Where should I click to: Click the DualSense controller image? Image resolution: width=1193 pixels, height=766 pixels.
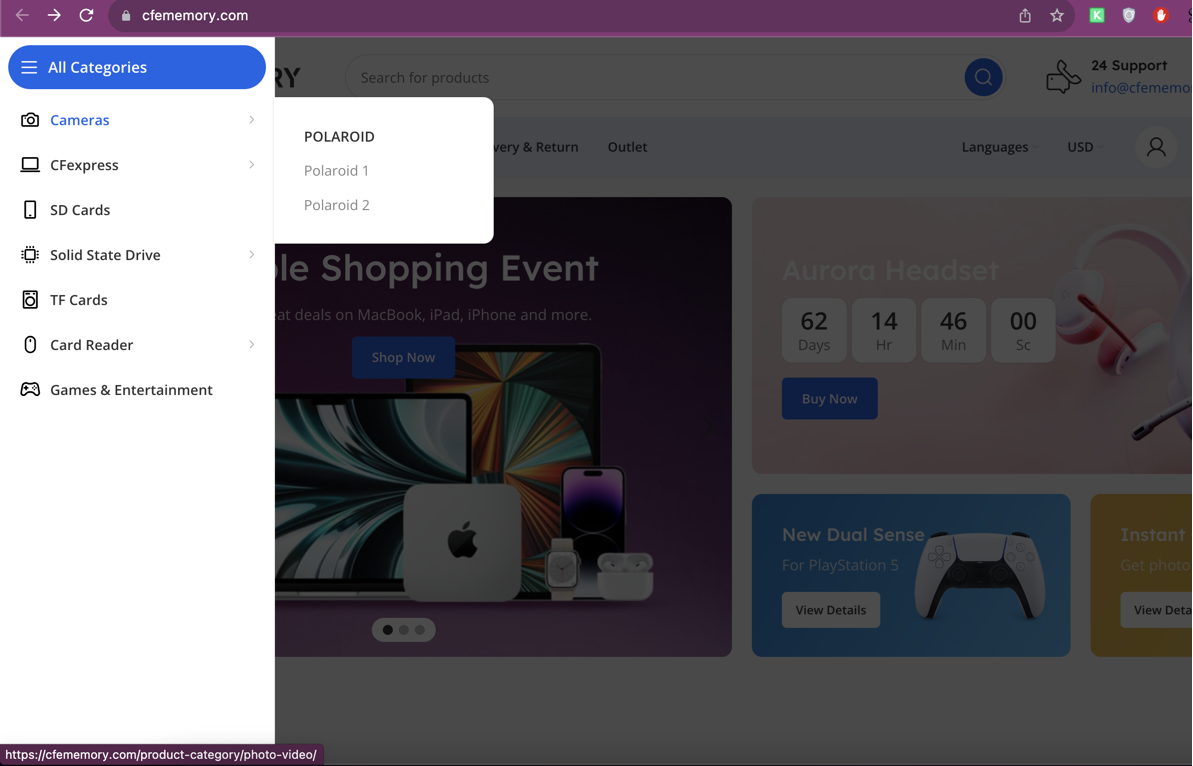coord(980,575)
